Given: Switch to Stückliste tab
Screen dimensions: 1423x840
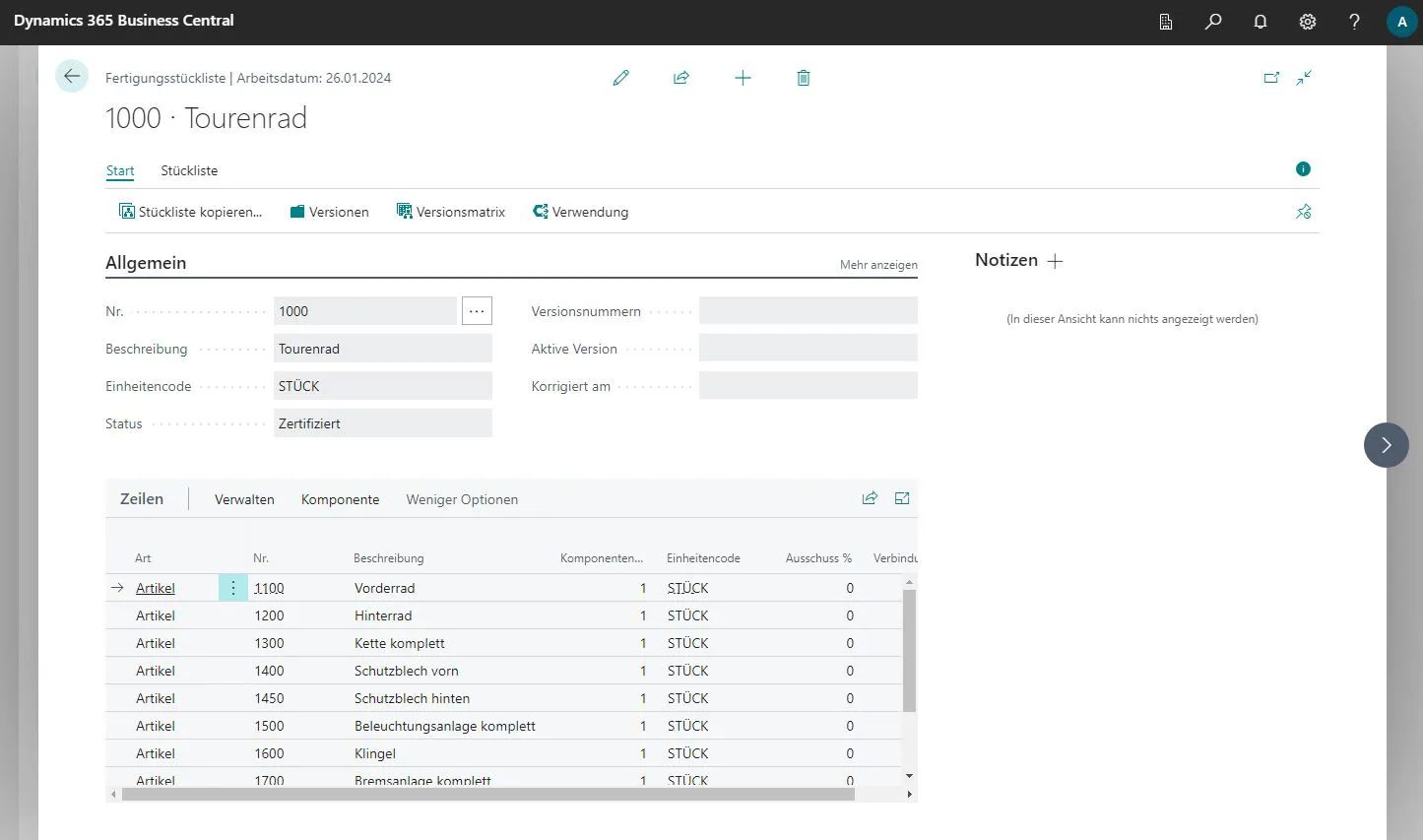Looking at the screenshot, I should [x=189, y=170].
